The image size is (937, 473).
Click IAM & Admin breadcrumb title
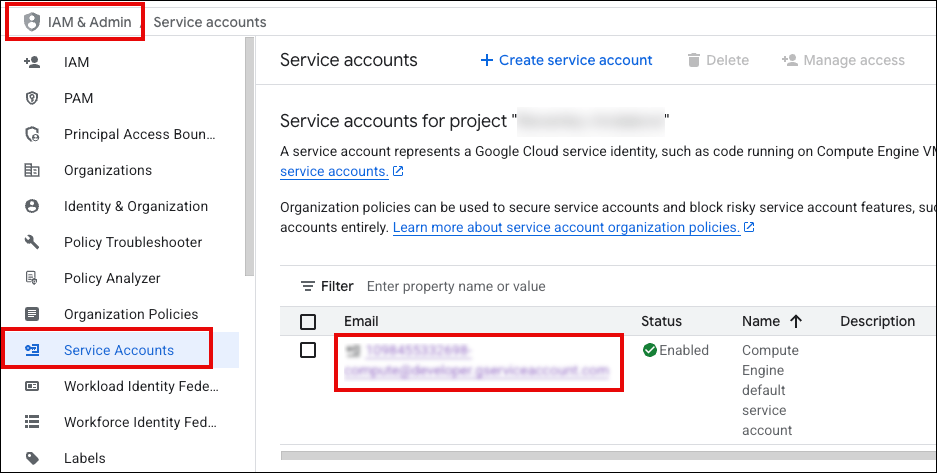pyautogui.click(x=90, y=22)
